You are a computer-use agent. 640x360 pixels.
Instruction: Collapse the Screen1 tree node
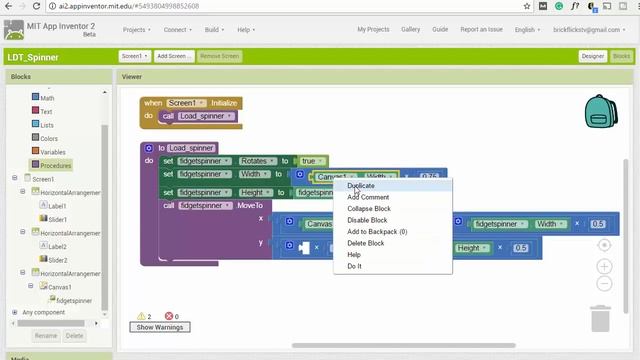click(x=15, y=178)
